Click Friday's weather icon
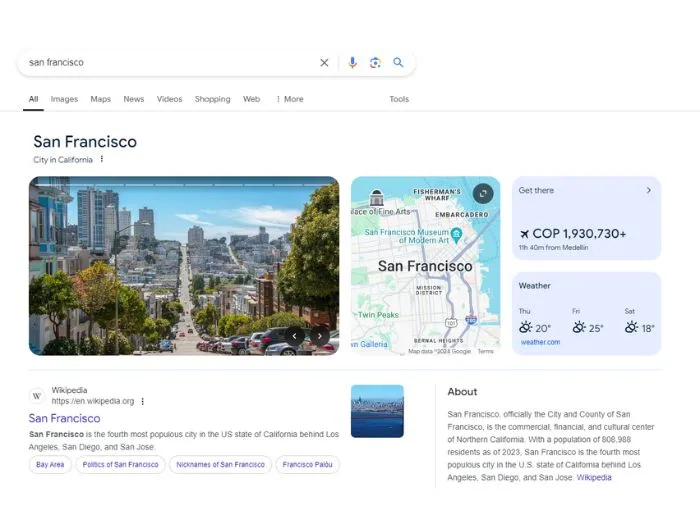The width and height of the screenshot is (700, 526). coord(579,327)
